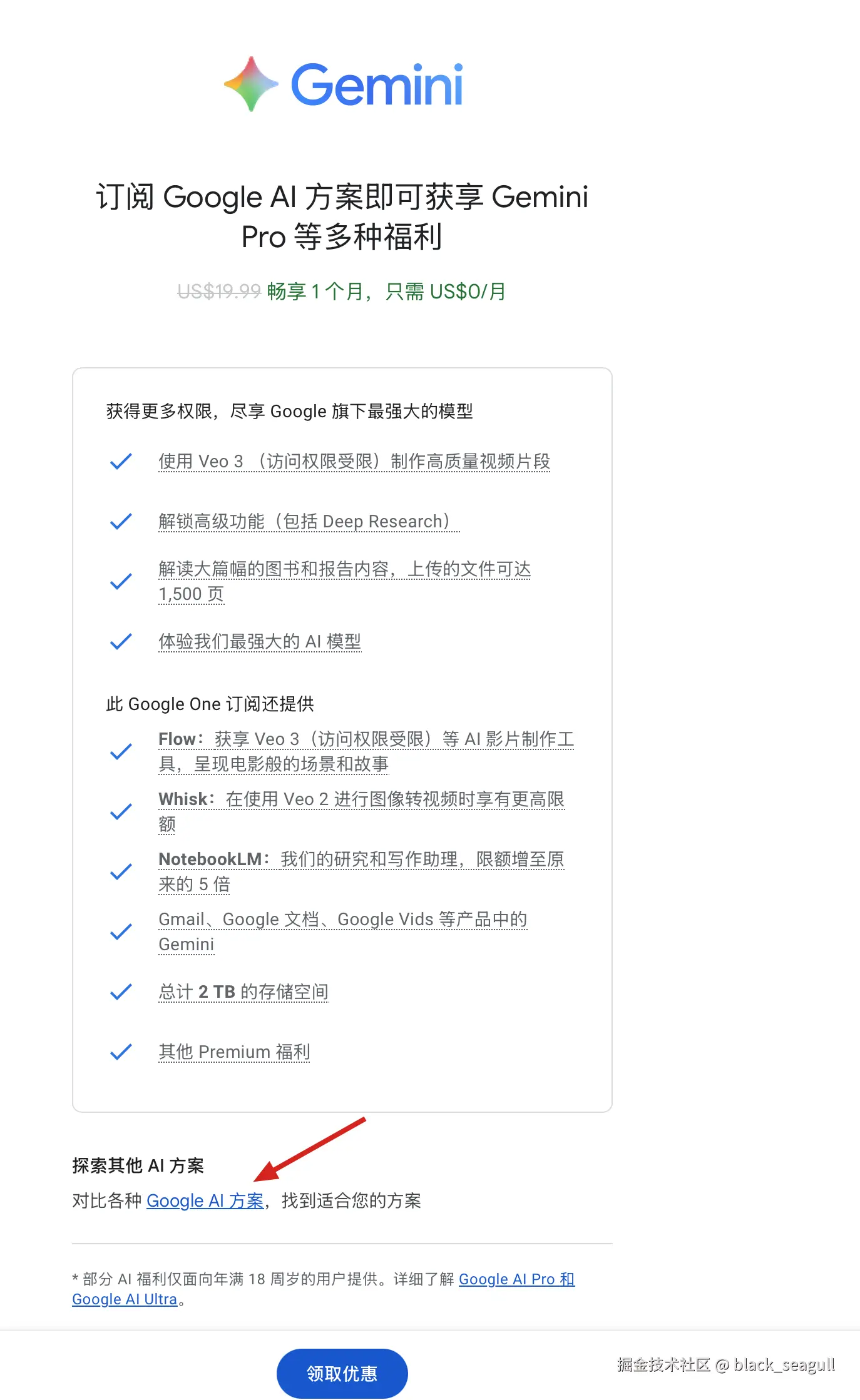Open the Google AI Pro 和 link
This screenshot has width=860, height=1400.
(516, 1279)
